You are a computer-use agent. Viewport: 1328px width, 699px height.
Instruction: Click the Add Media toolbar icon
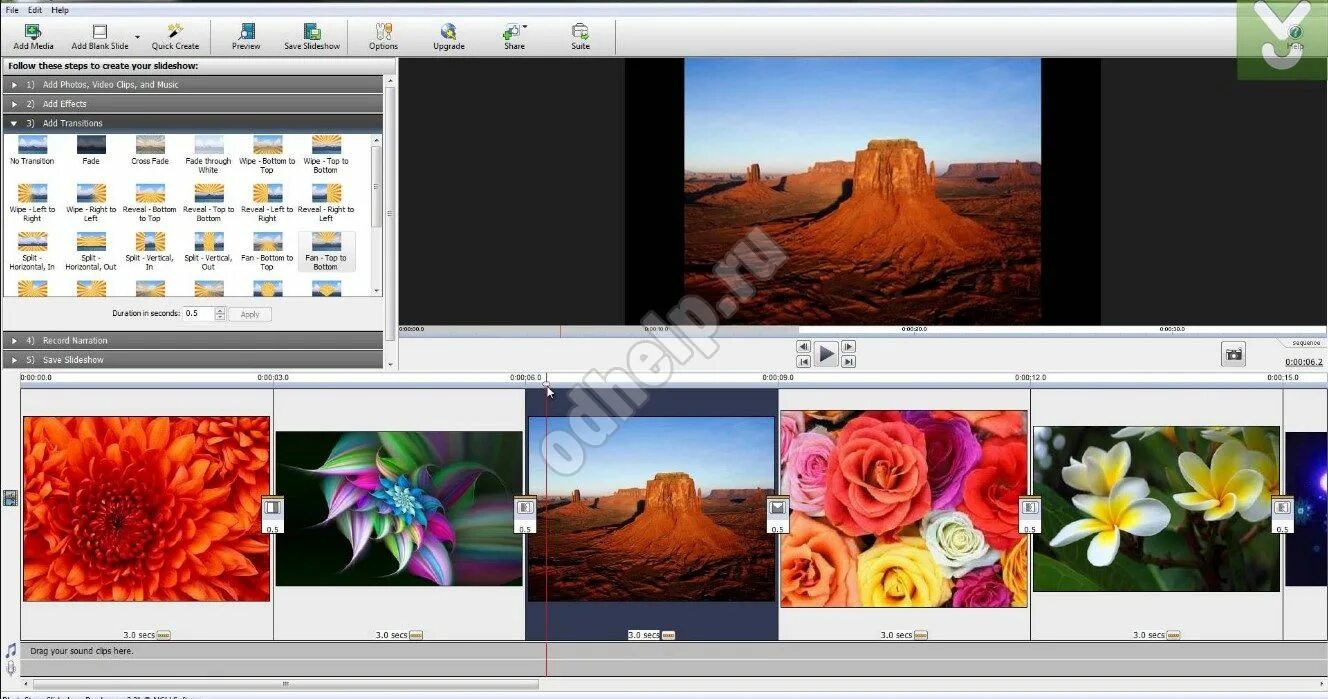pos(33,36)
